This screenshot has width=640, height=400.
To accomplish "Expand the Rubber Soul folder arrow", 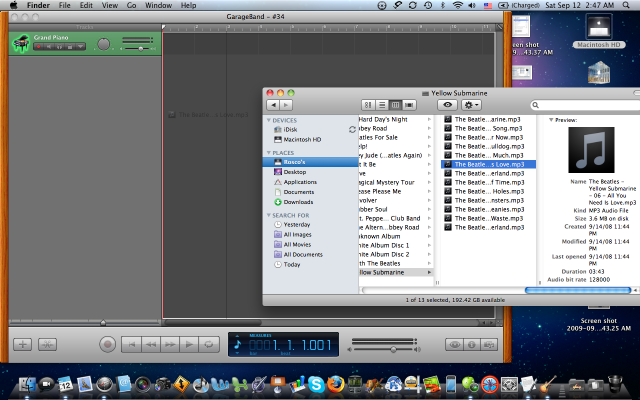I will pyautogui.click(x=429, y=209).
